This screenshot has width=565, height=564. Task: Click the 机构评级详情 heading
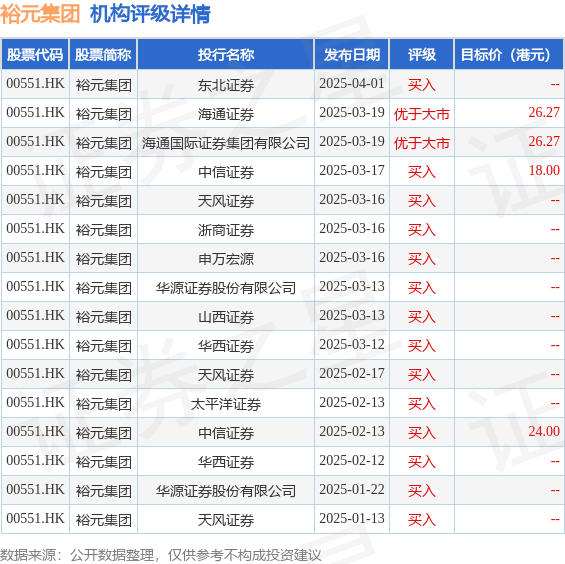pos(150,14)
